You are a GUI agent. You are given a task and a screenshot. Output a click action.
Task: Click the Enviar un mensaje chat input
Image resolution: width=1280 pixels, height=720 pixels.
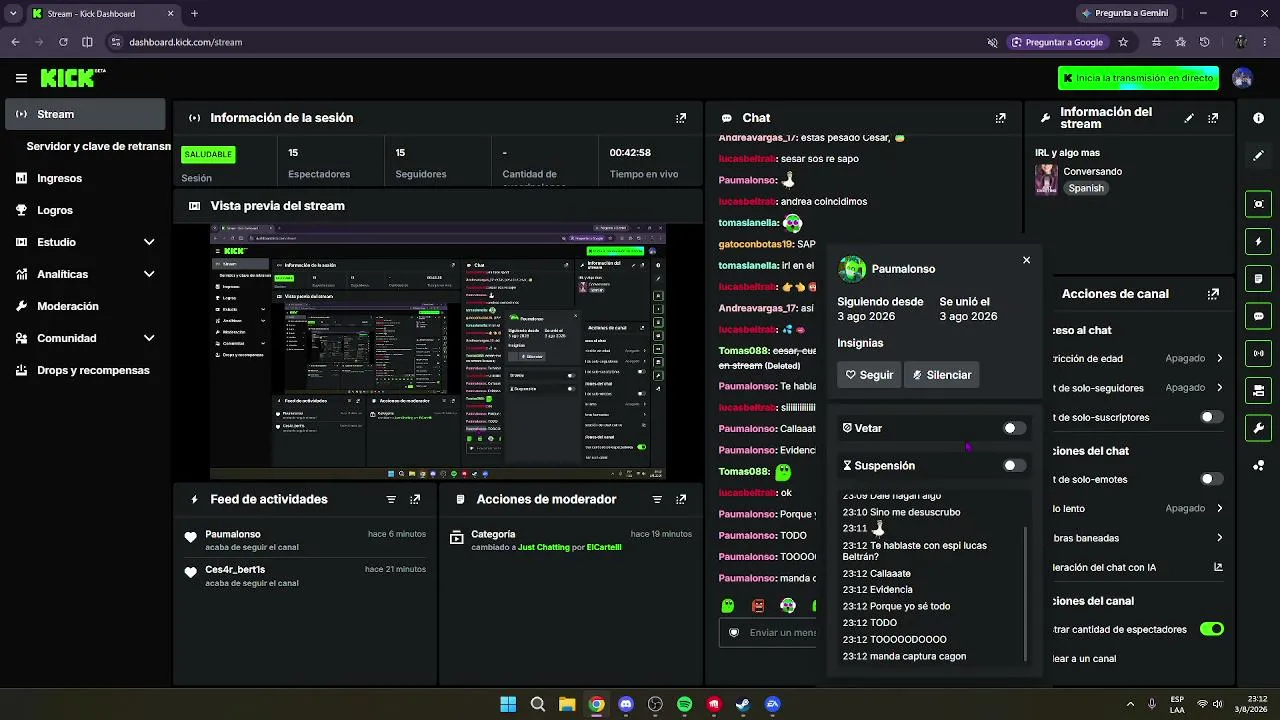coord(770,632)
